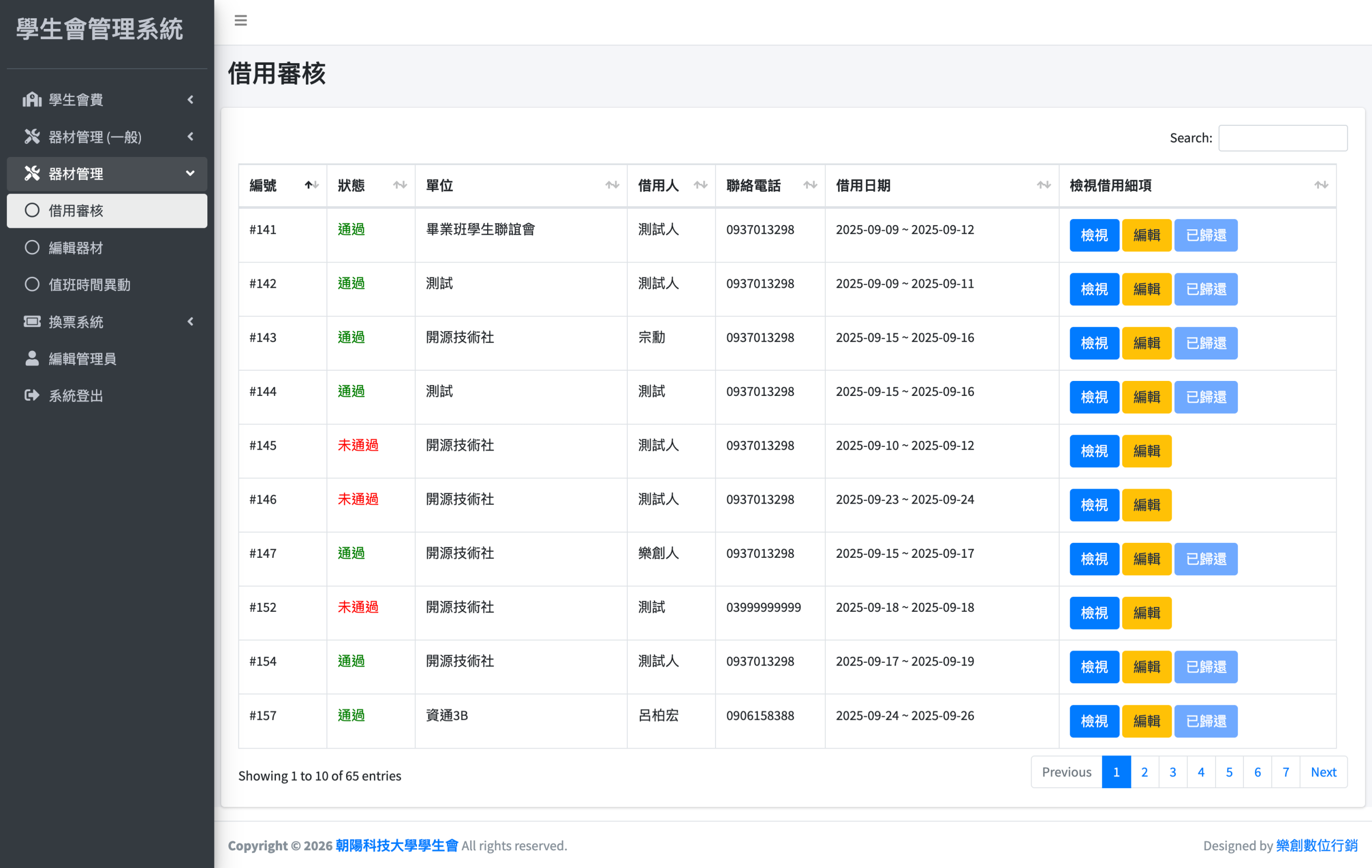Select the 借用審核 circle menu item

pyautogui.click(x=32, y=211)
